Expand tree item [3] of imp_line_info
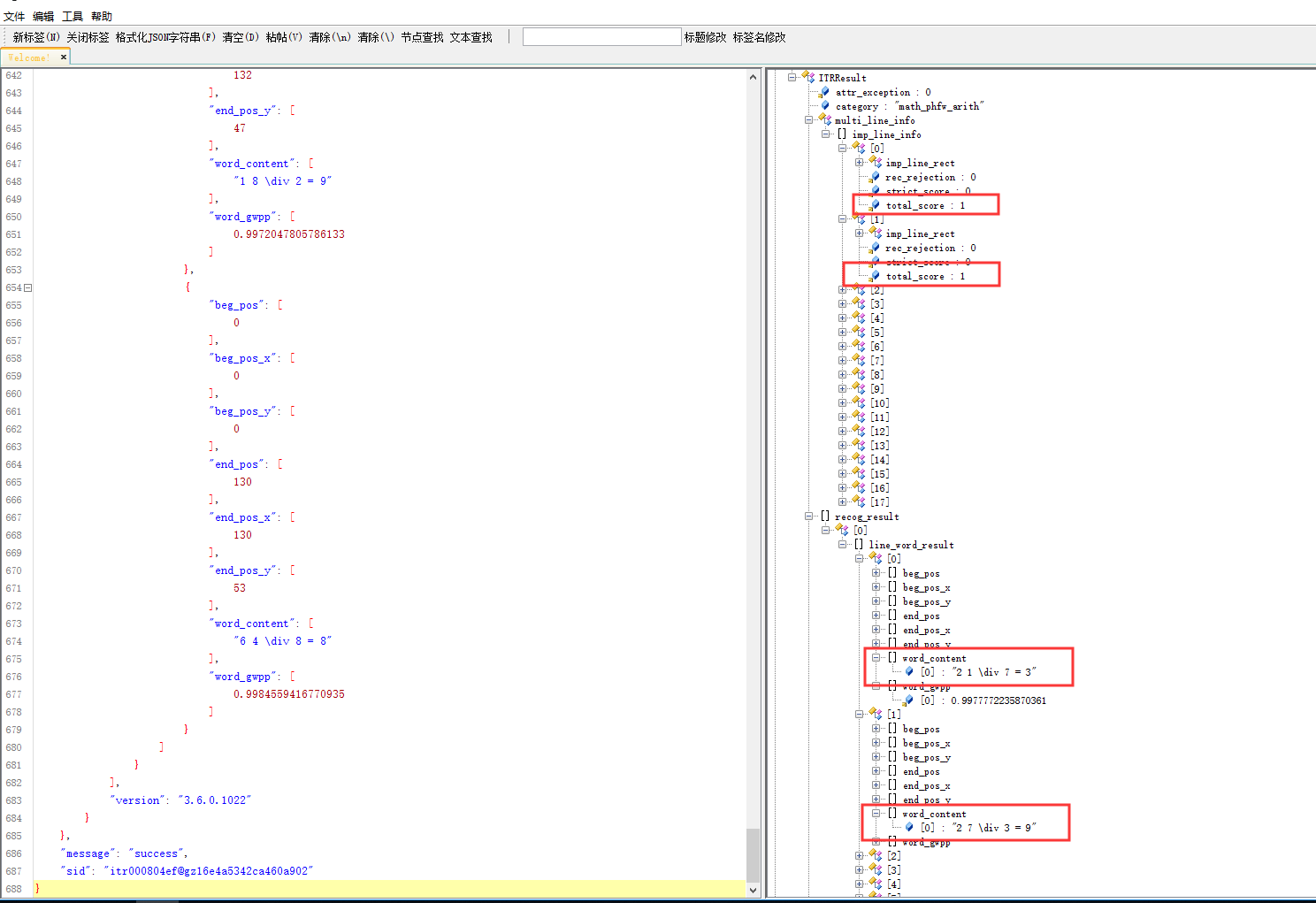This screenshot has height=903, width=1316. (843, 304)
